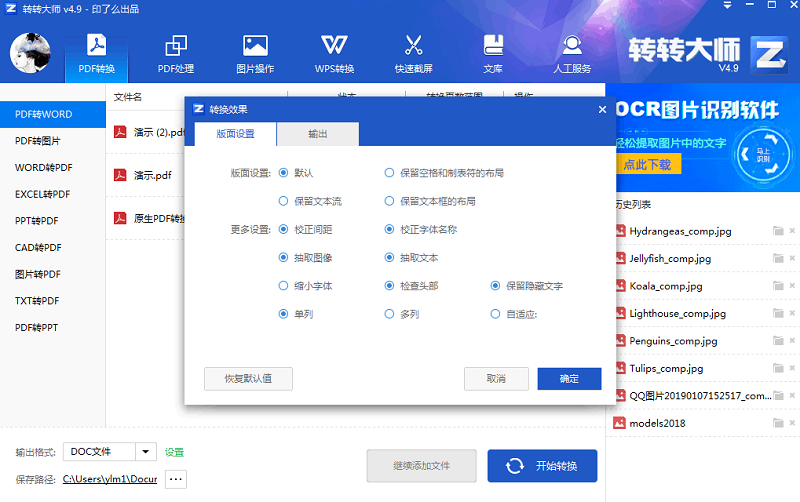Select the 默认 layout radio button
Screen dimensions: 800x502
pyautogui.click(x=283, y=173)
